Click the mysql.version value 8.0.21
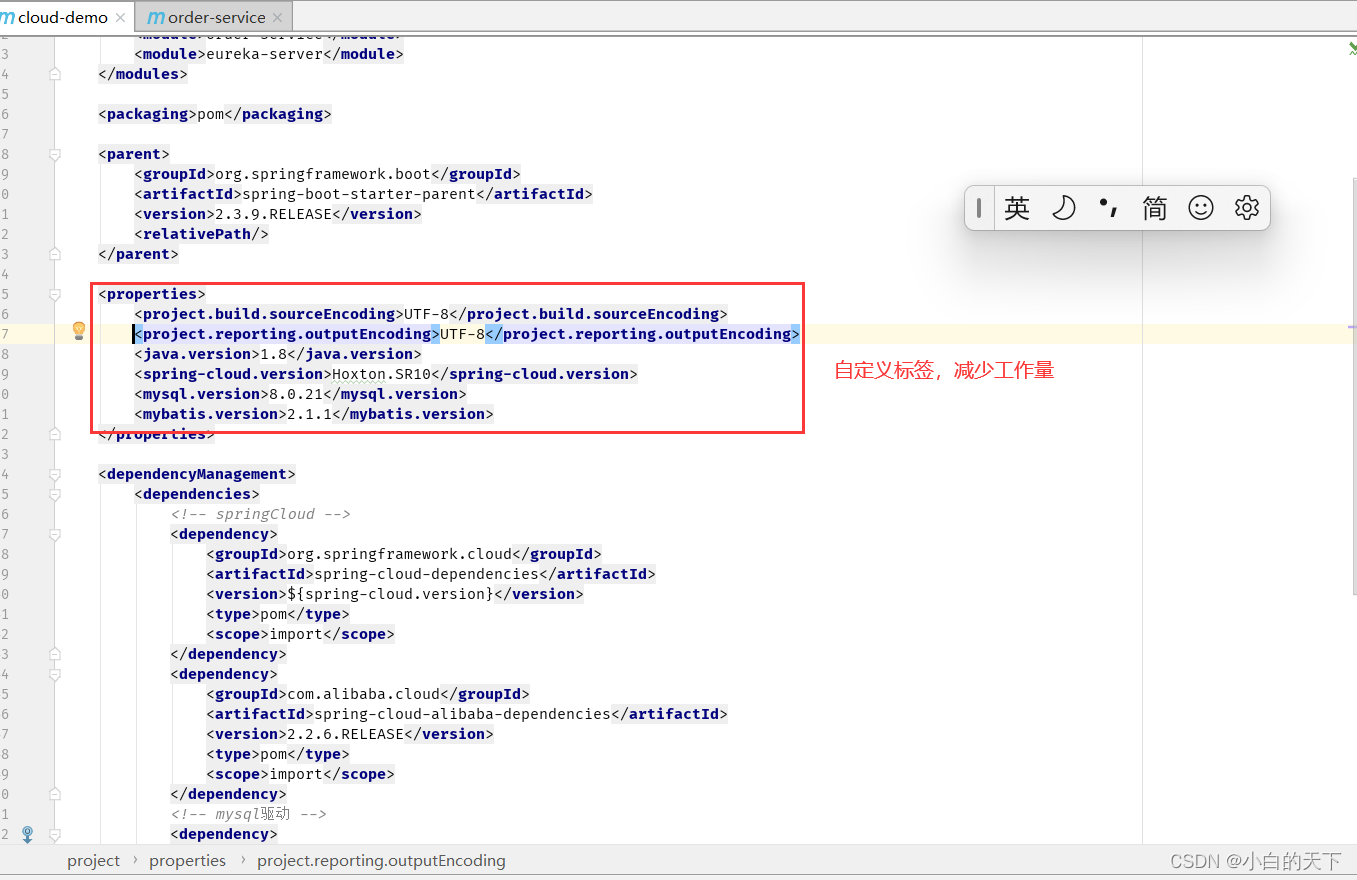This screenshot has height=880, width=1357. pos(296,394)
